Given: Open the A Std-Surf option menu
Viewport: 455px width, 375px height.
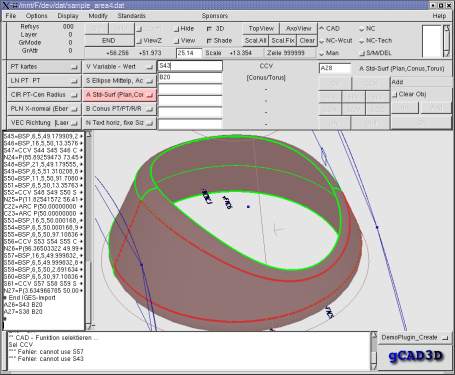Looking at the screenshot, I should 119,95.
